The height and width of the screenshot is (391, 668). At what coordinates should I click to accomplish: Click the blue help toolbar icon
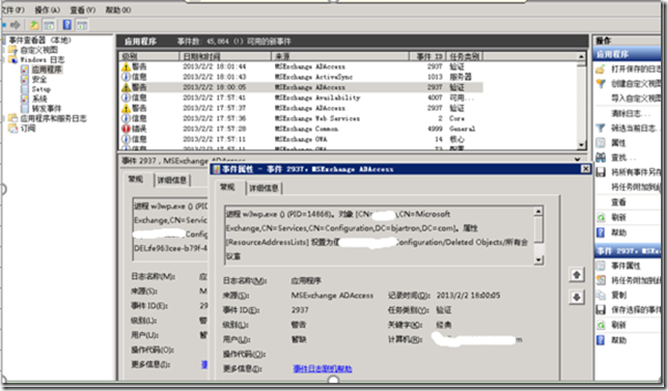pyautogui.click(x=67, y=25)
